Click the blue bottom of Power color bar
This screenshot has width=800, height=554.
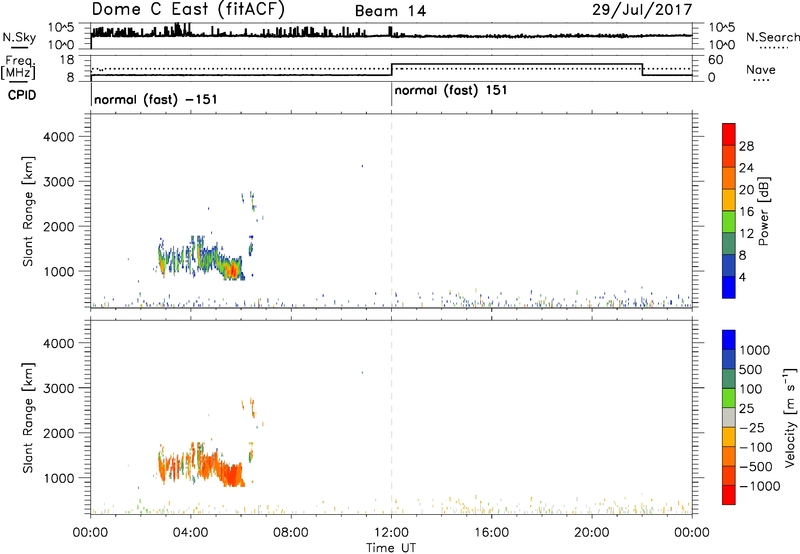click(729, 287)
